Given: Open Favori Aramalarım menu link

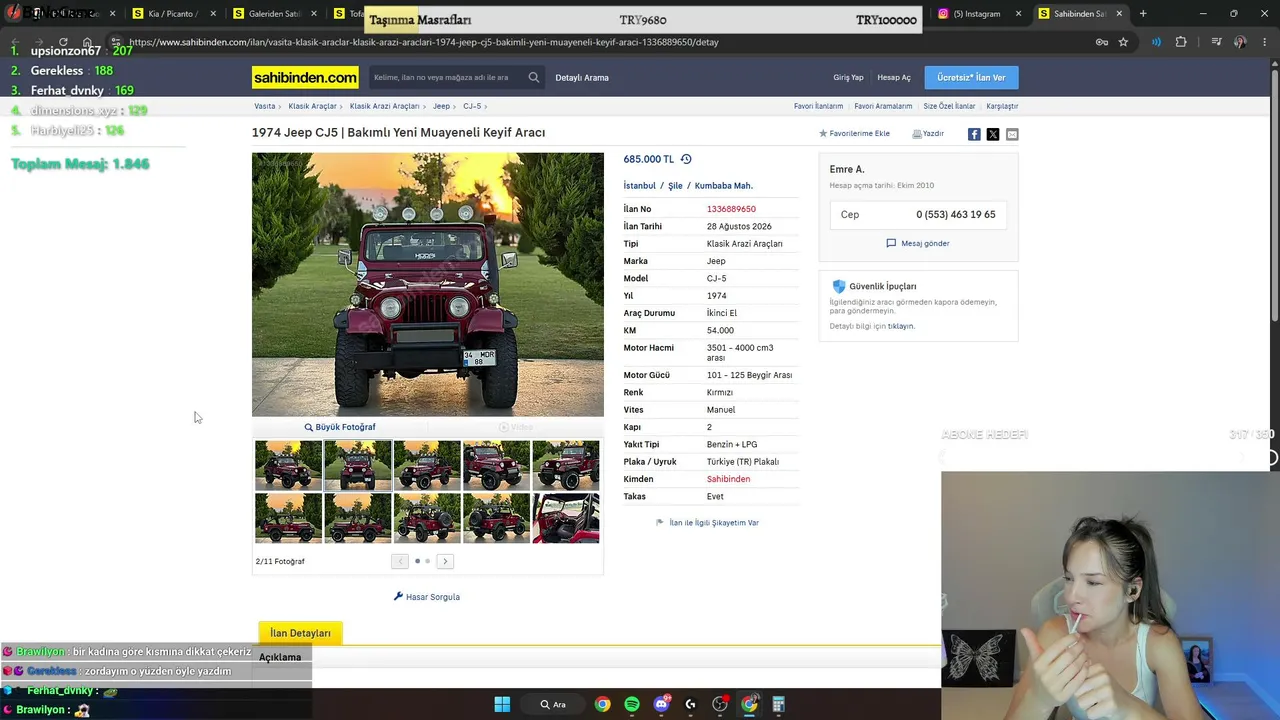Looking at the screenshot, I should (883, 106).
